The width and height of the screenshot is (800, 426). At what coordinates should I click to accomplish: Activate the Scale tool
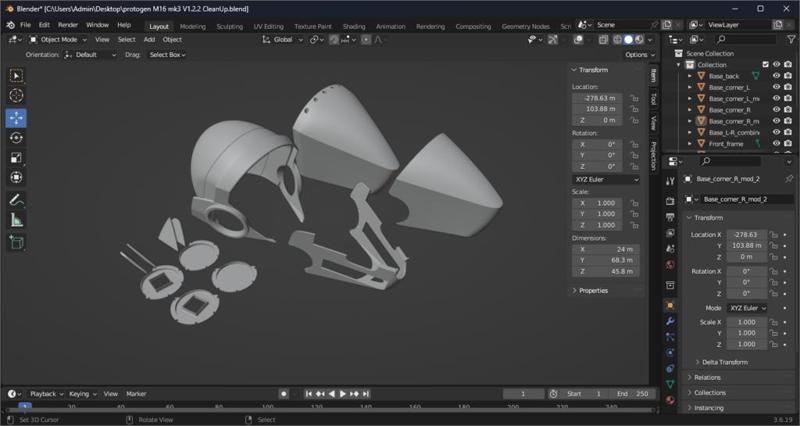click(x=16, y=158)
